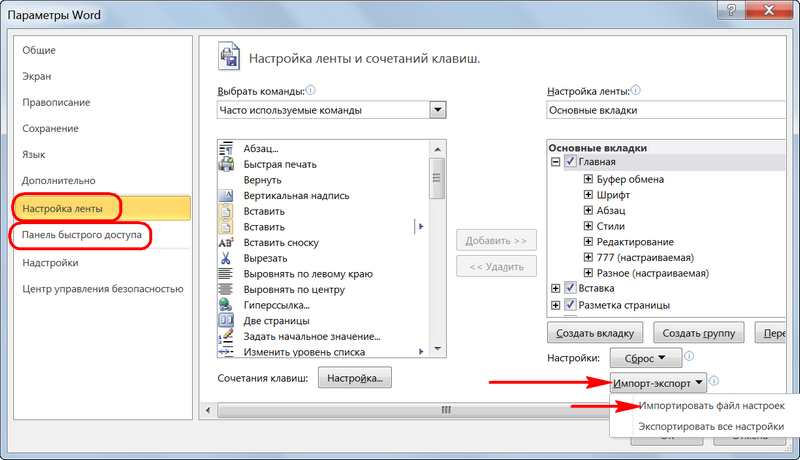The image size is (800, 460).
Task: Click commands list scroll down arrow
Action: click(x=438, y=349)
